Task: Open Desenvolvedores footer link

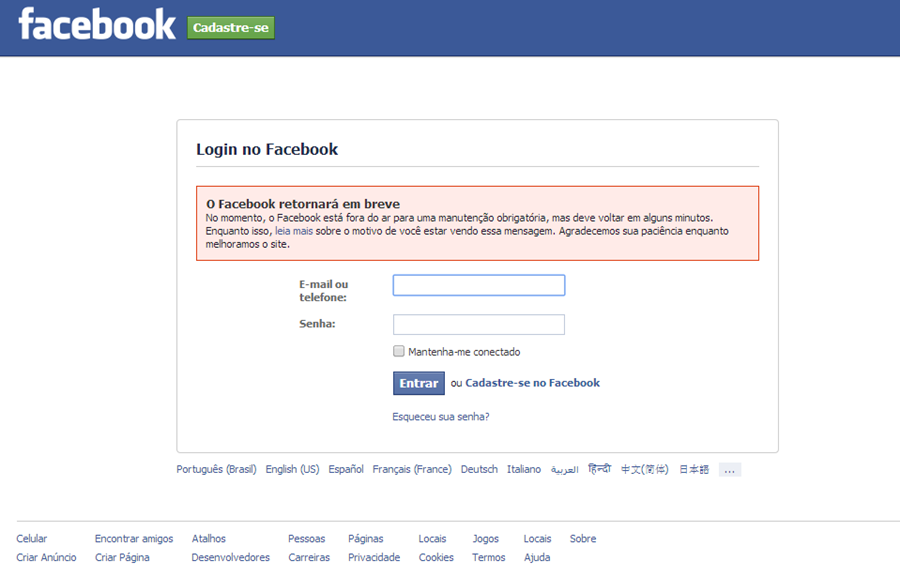Action: (x=231, y=558)
